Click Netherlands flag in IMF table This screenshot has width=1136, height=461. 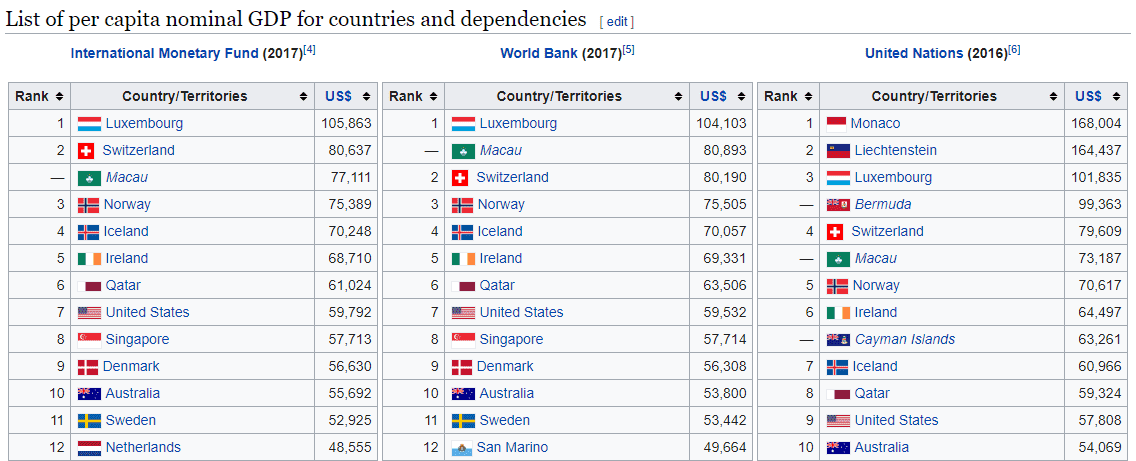89,448
